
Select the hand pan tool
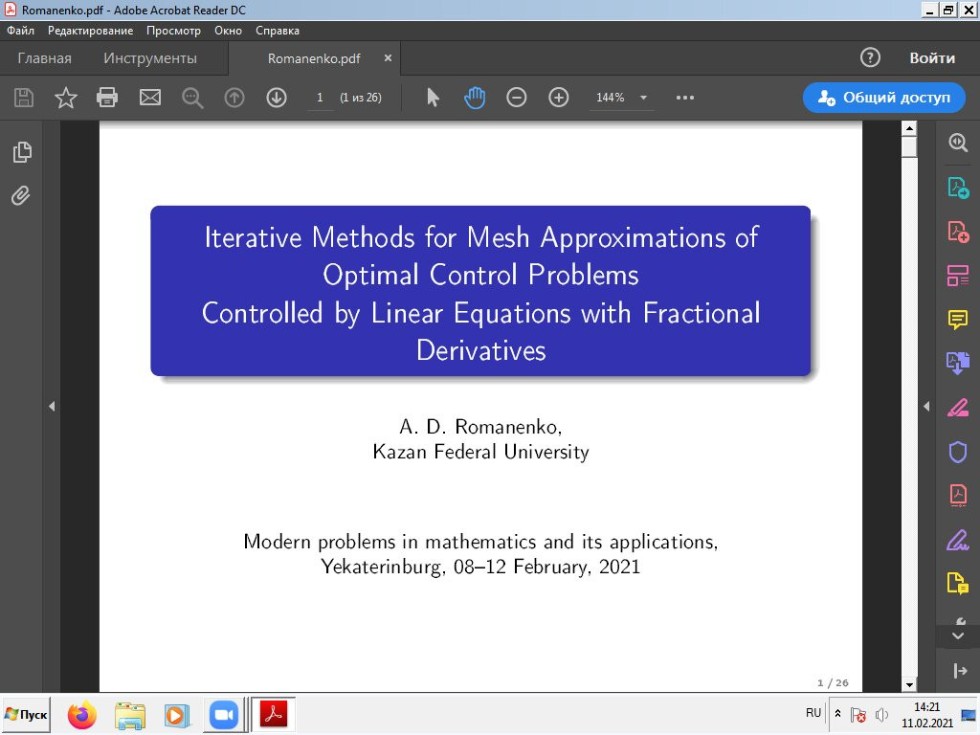pos(475,98)
